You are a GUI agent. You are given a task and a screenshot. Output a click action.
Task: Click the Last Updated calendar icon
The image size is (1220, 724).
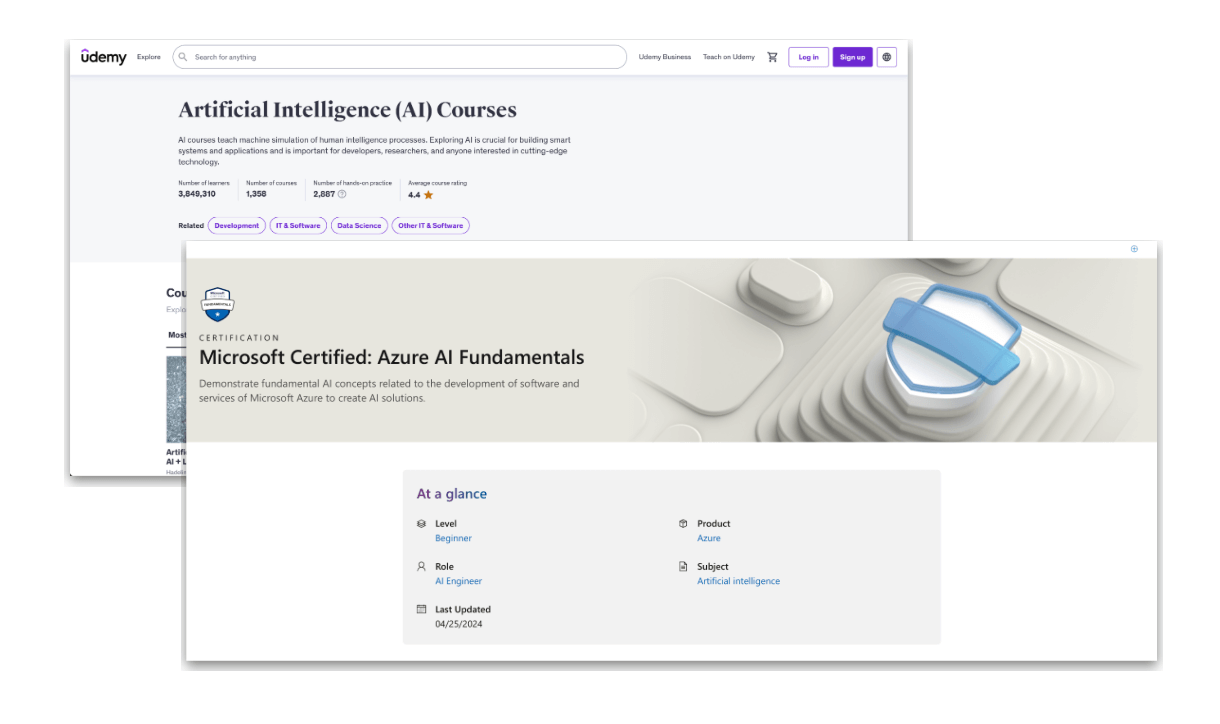tap(421, 609)
